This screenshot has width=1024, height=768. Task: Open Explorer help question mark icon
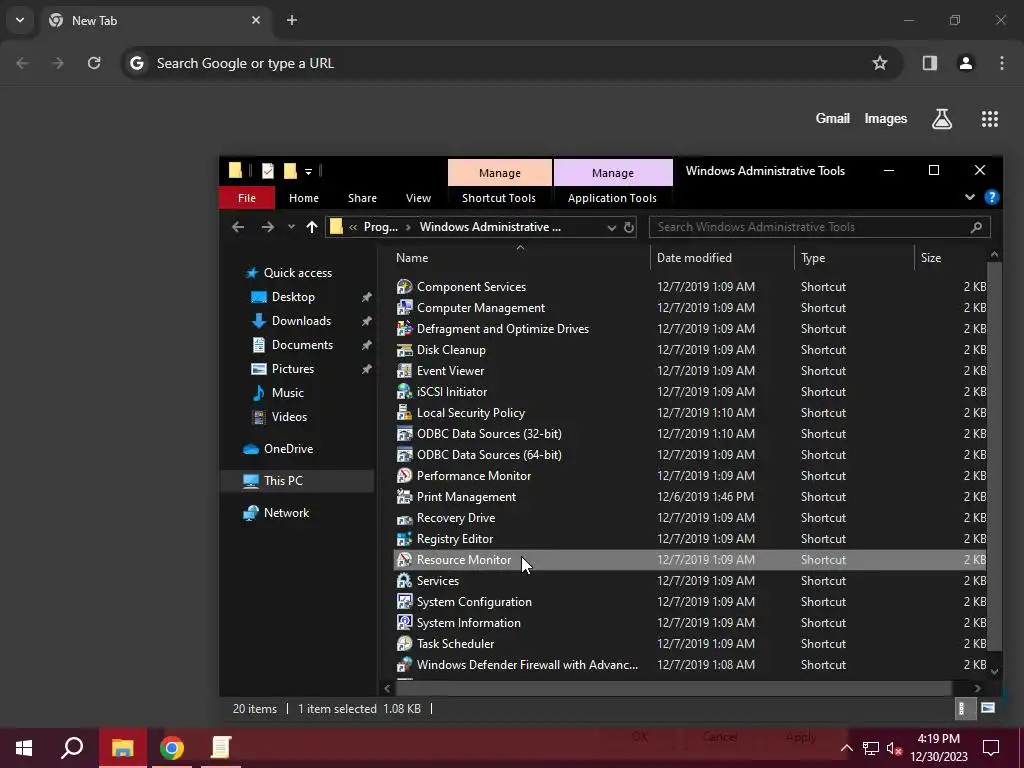991,197
